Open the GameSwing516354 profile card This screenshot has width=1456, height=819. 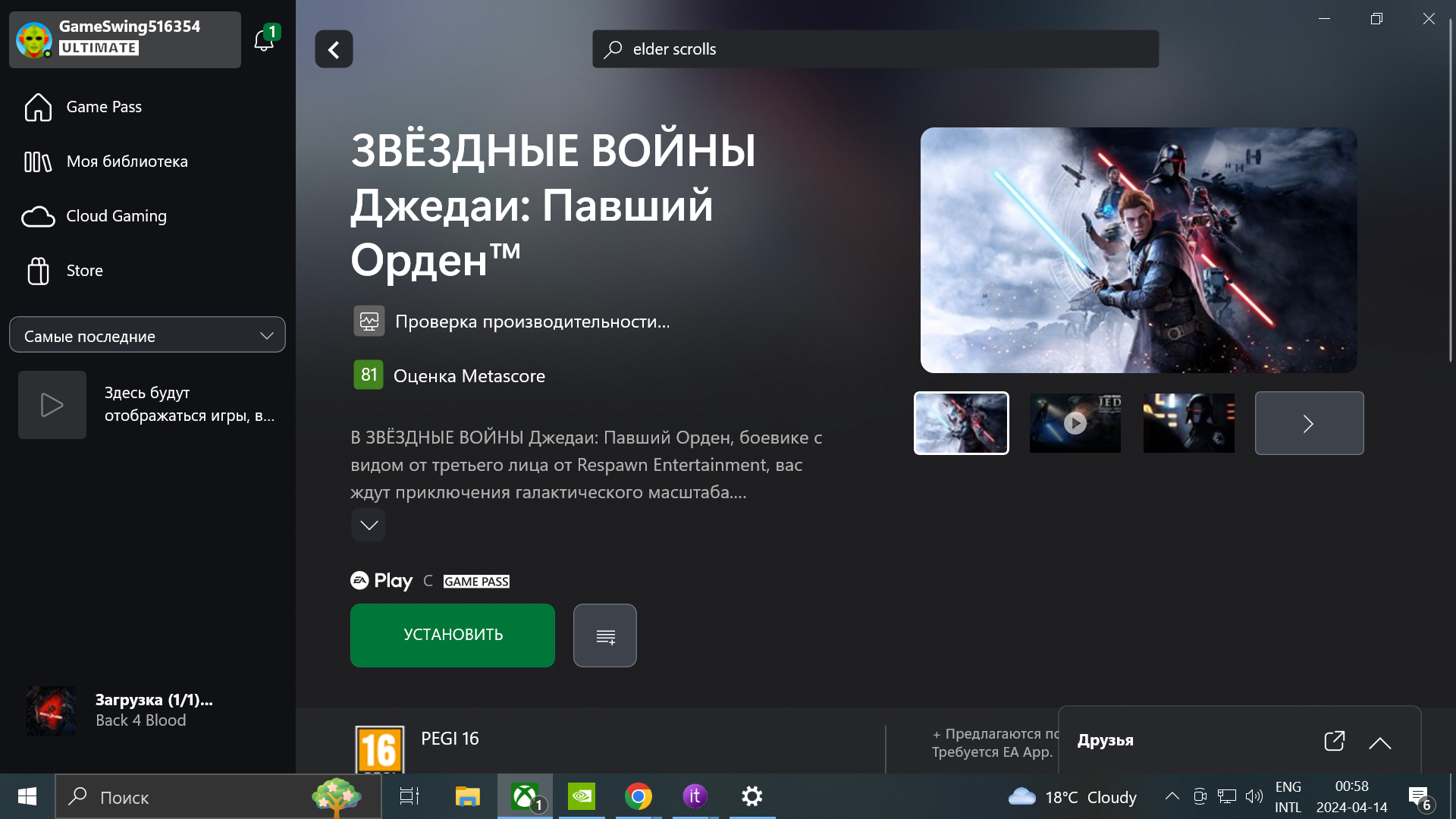coord(125,39)
